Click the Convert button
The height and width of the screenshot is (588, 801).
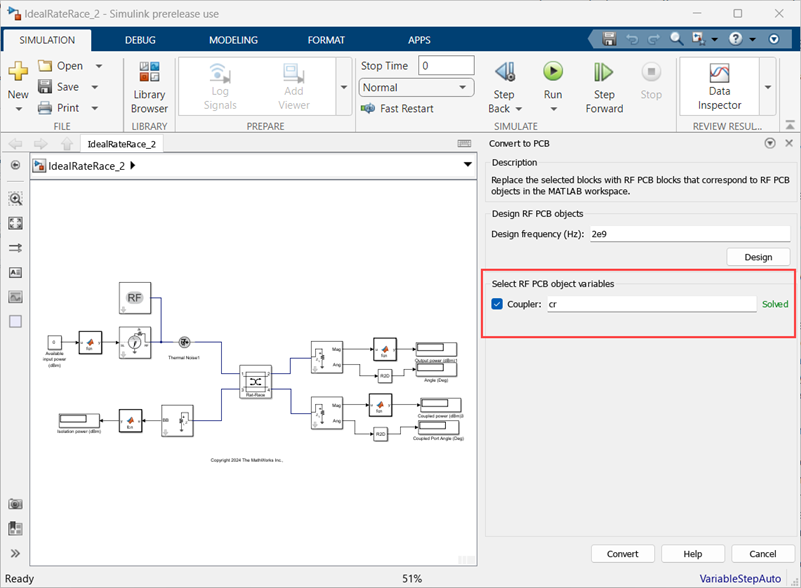pos(622,553)
